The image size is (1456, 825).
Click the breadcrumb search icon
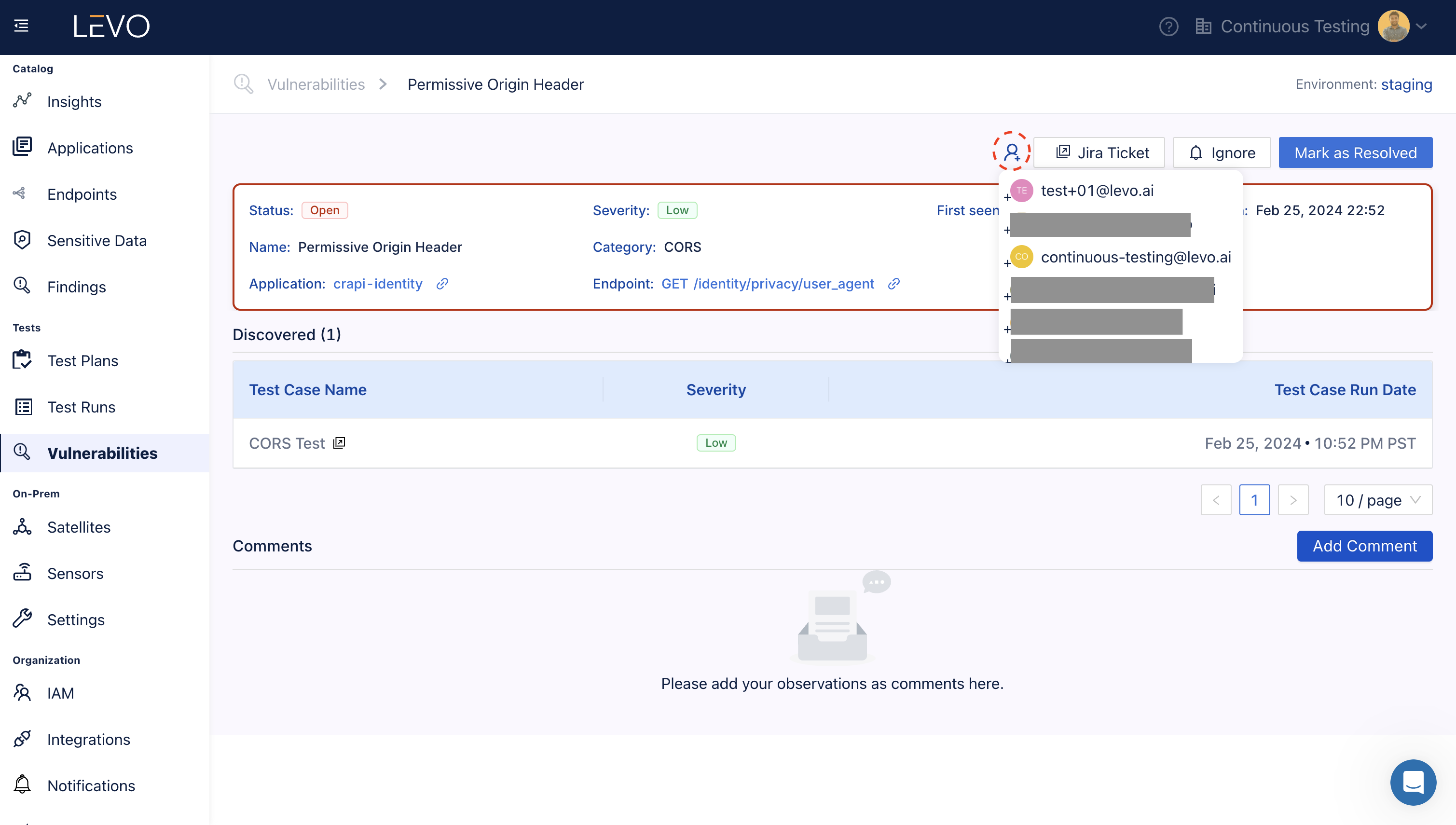click(x=244, y=84)
